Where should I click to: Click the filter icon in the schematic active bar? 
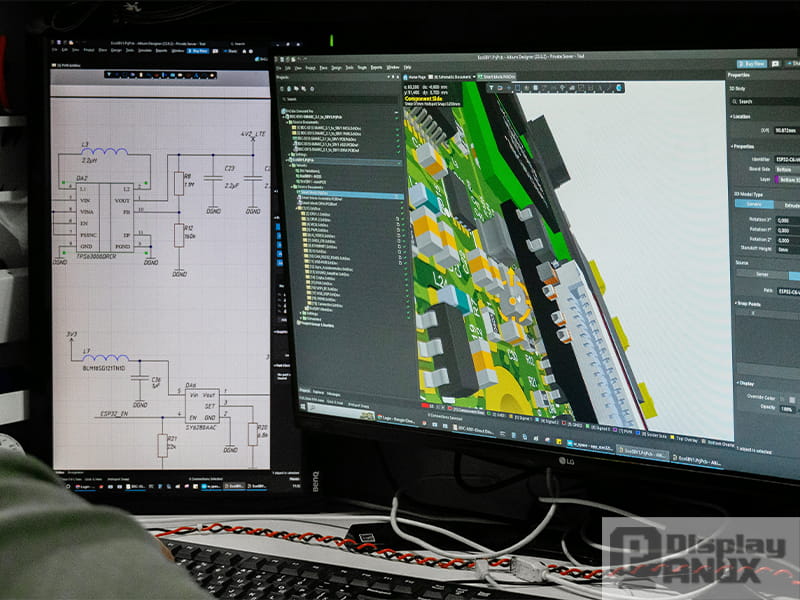pyautogui.click(x=109, y=75)
